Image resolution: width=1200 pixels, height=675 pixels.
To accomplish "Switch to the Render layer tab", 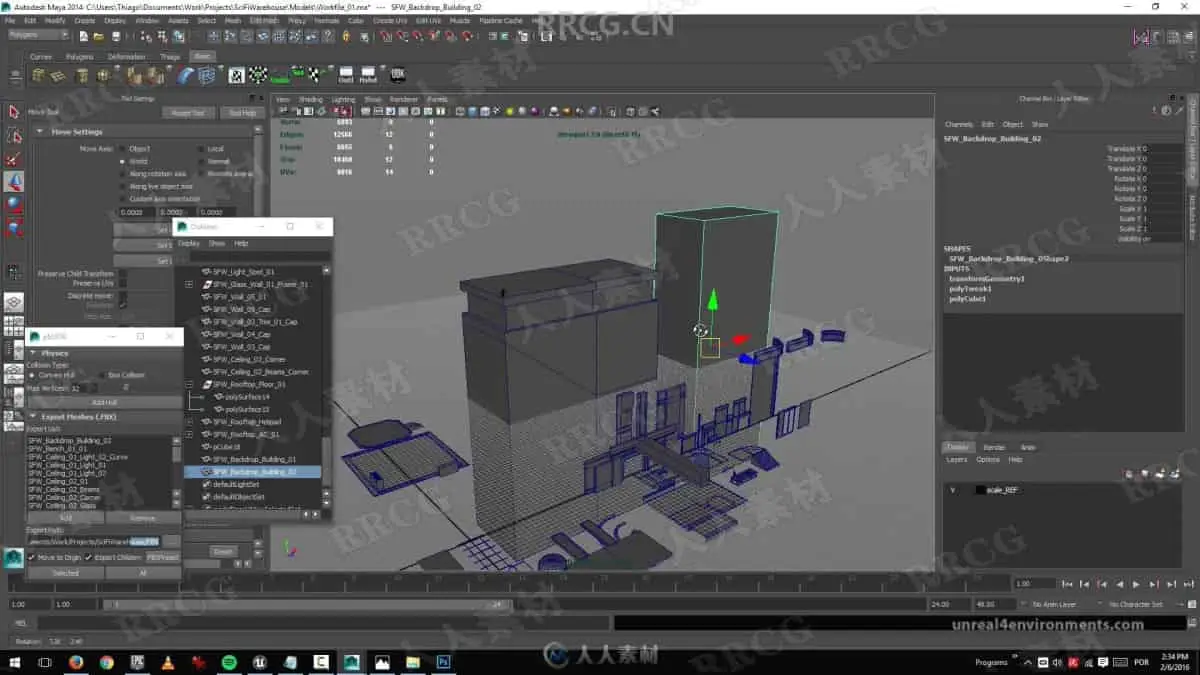I will click(993, 447).
